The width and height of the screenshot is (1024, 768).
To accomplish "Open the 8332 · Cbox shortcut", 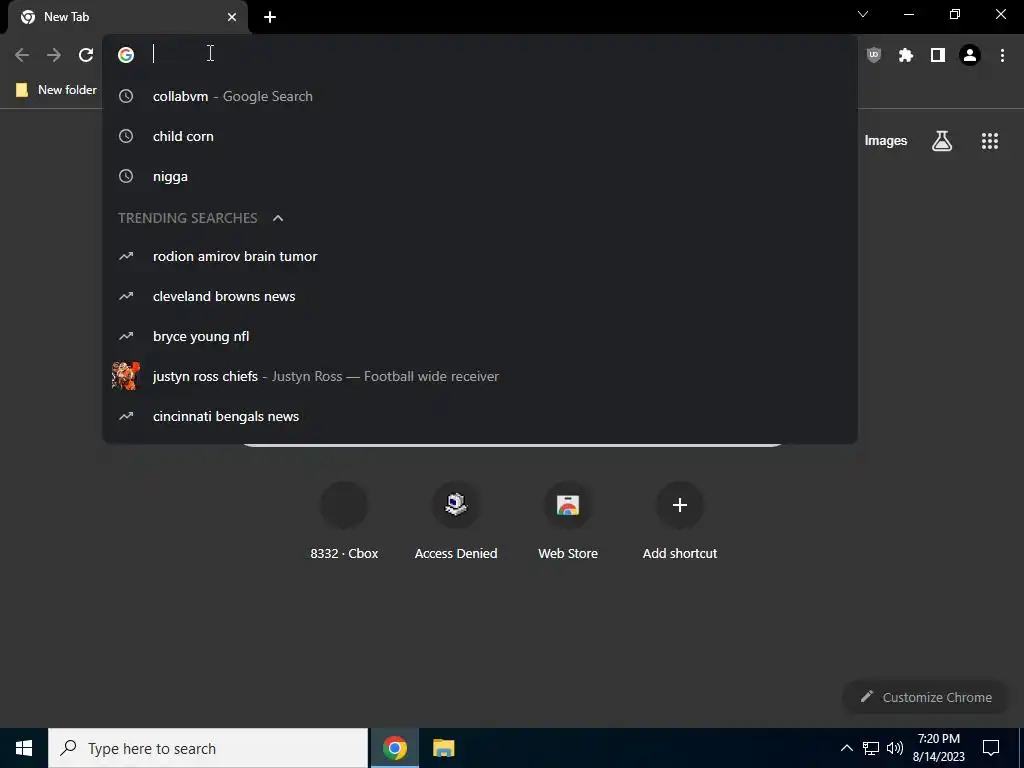I will [x=344, y=520].
